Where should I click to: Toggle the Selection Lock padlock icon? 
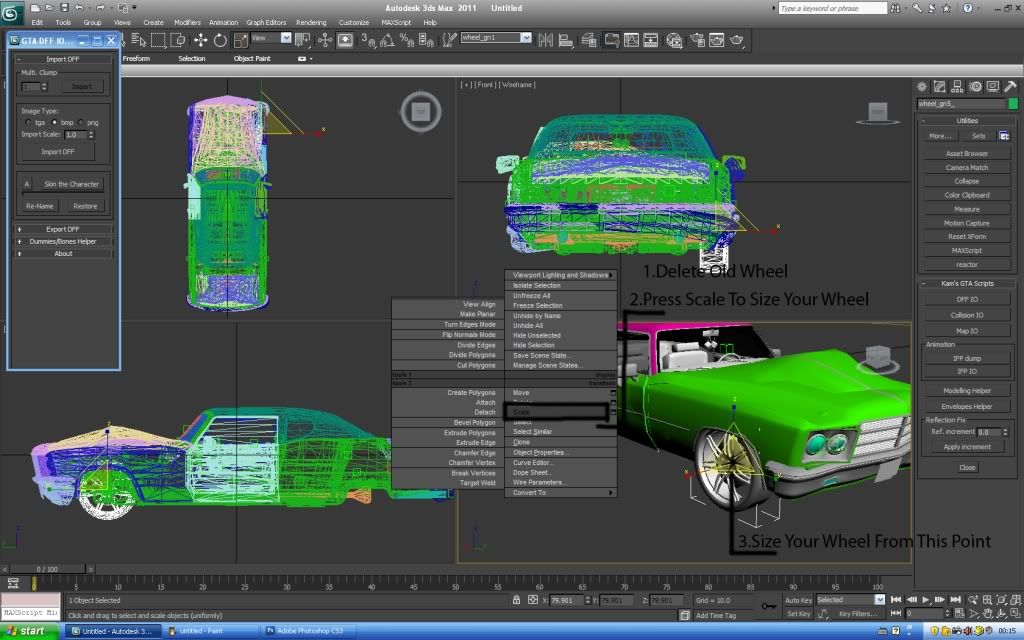(516, 600)
